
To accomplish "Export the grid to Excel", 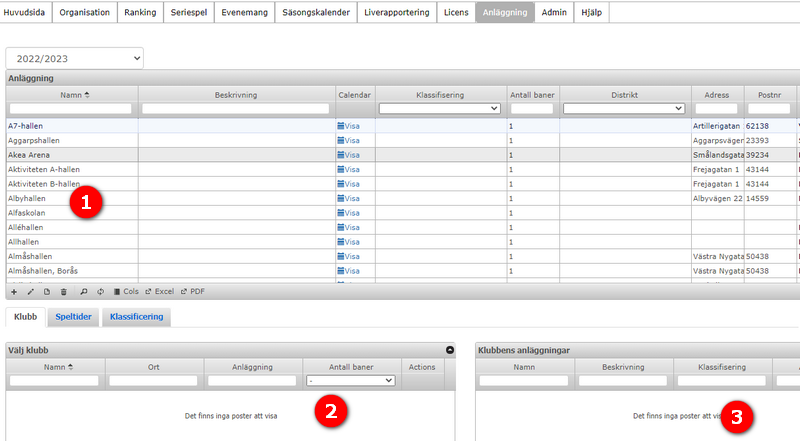I will 160,291.
